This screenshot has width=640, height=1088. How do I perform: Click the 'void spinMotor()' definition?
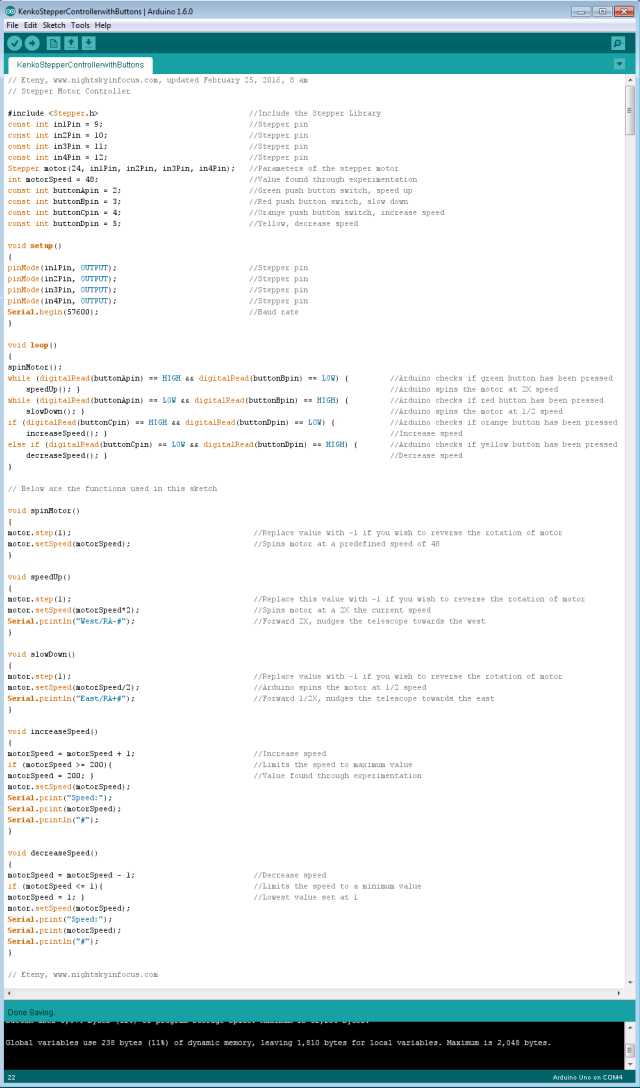coord(44,511)
